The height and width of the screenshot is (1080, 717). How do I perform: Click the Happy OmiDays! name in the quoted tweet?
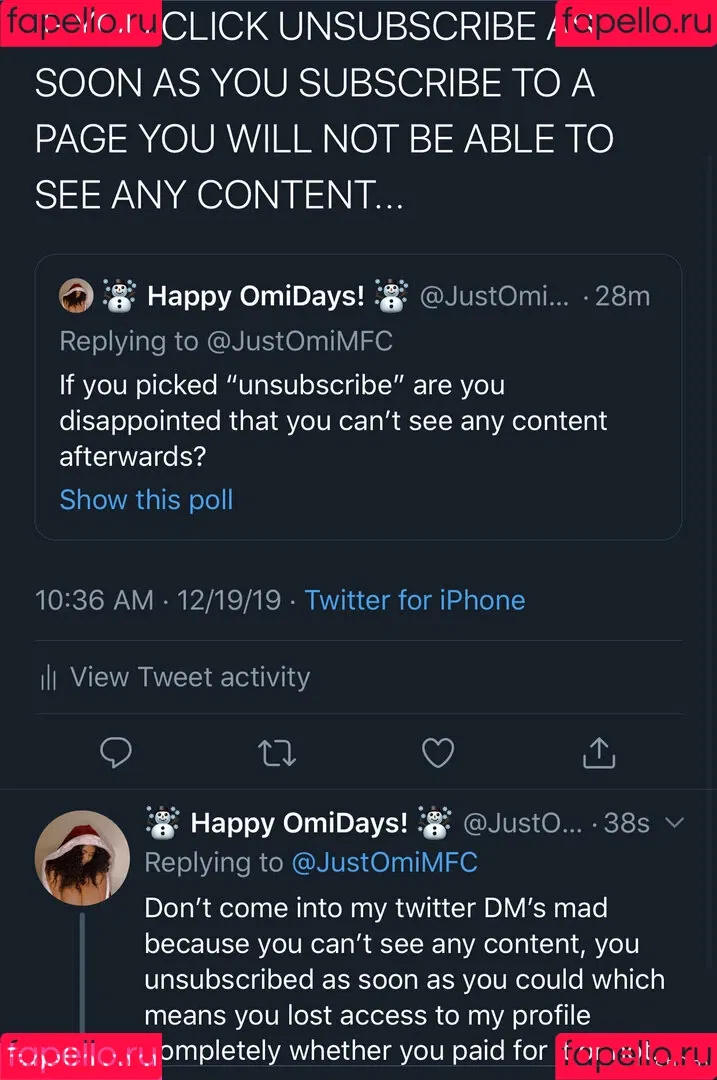tap(256, 296)
